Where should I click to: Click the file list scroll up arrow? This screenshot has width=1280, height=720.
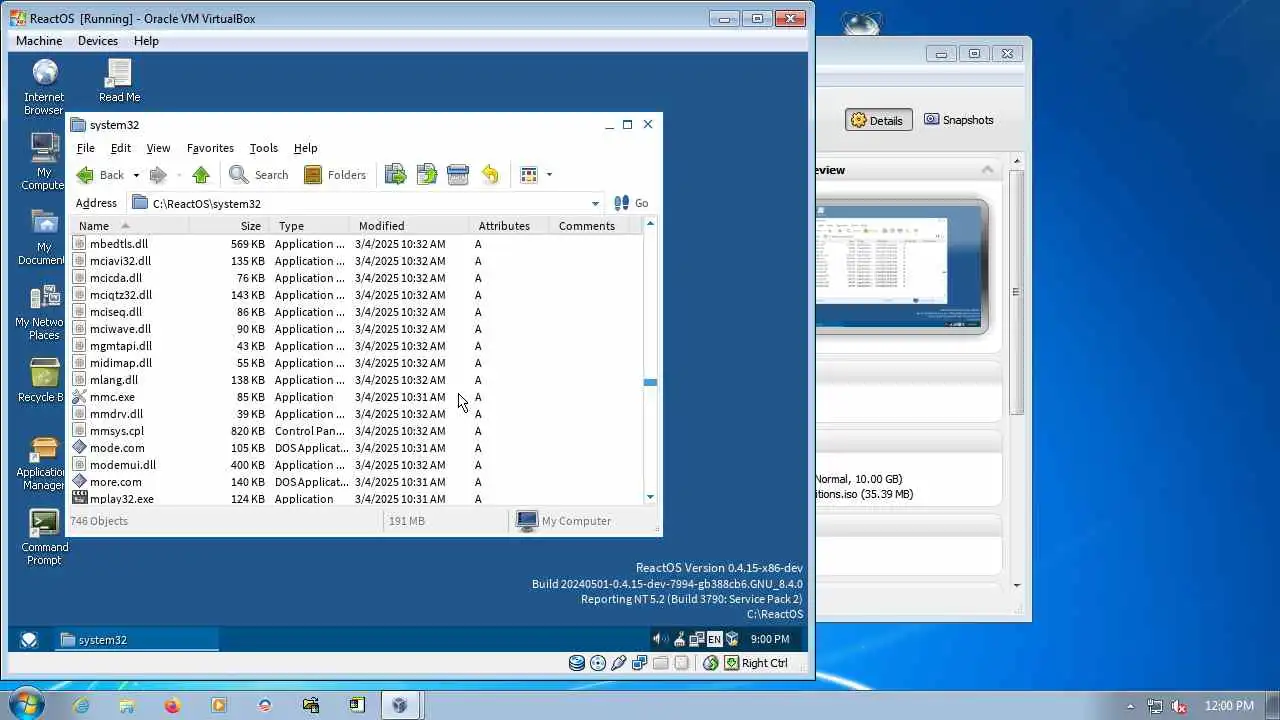(x=650, y=224)
